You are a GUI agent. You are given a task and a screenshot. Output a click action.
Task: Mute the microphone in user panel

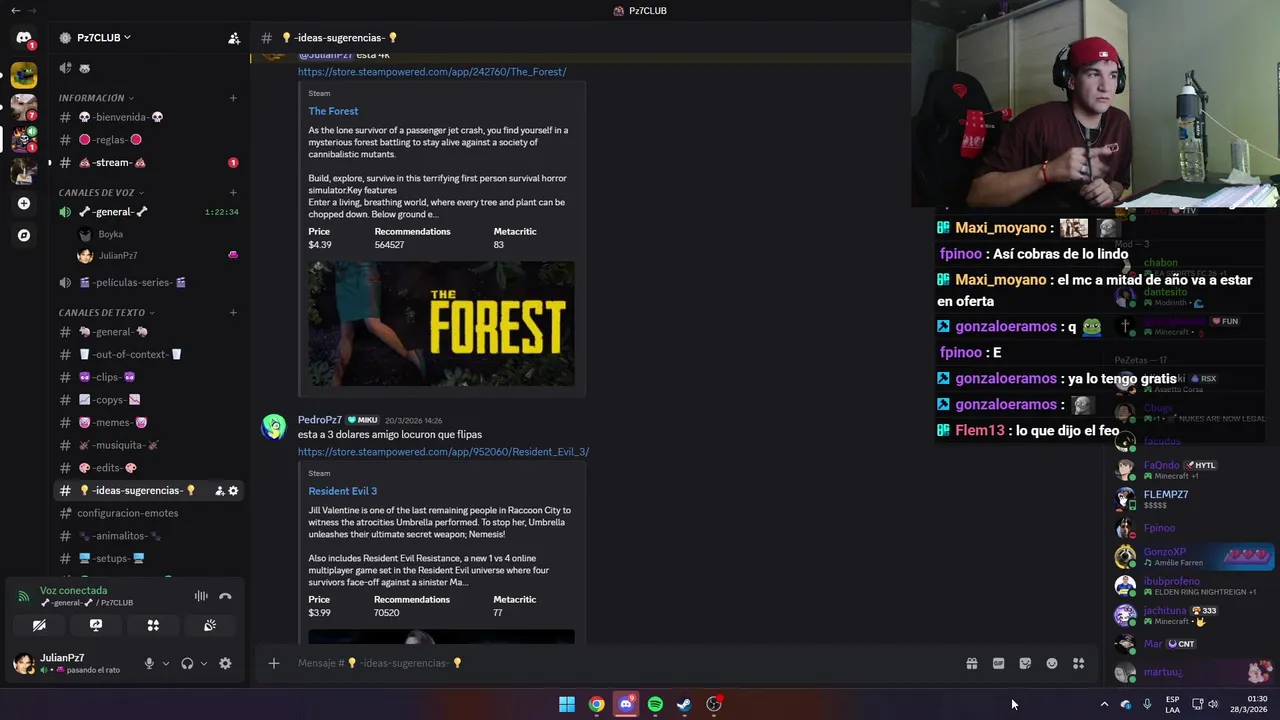(149, 663)
